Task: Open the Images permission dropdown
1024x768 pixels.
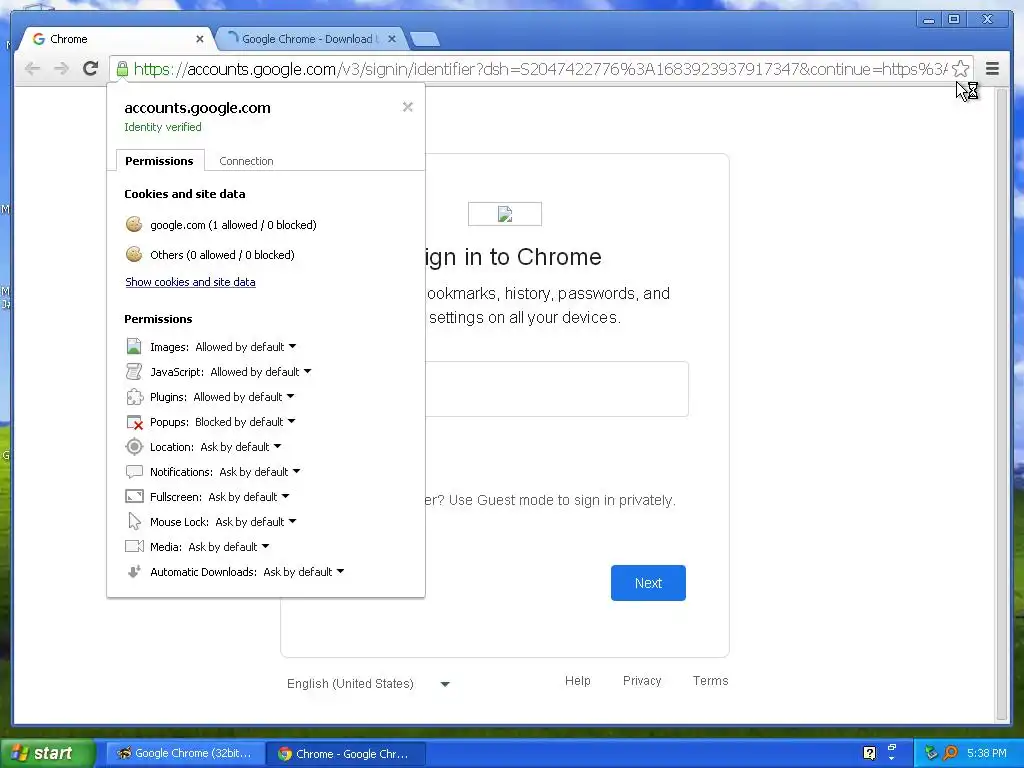Action: pos(246,346)
